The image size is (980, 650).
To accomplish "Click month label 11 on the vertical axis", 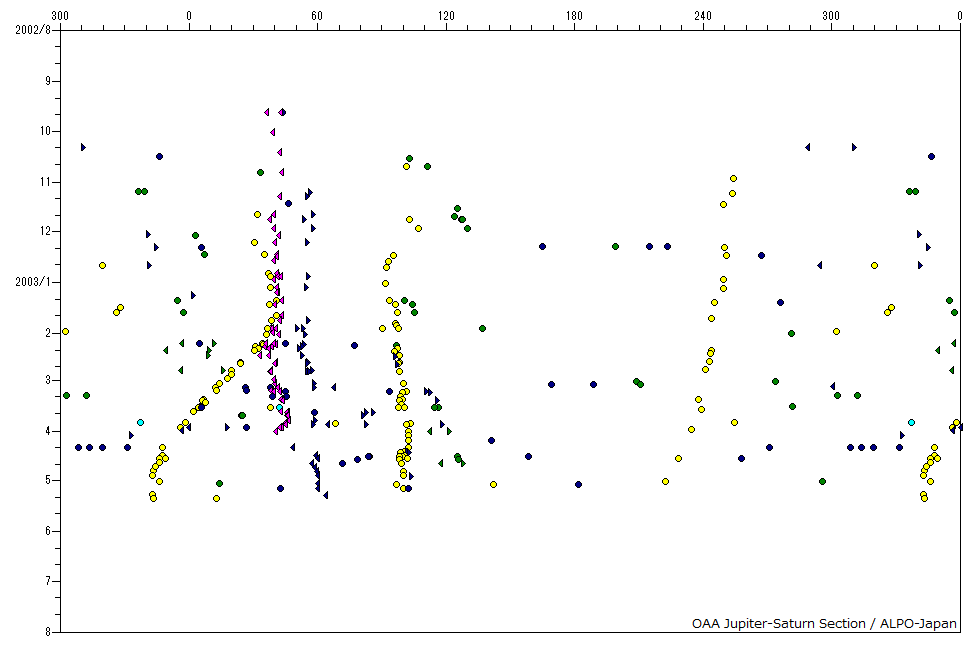I will click(x=46, y=182).
